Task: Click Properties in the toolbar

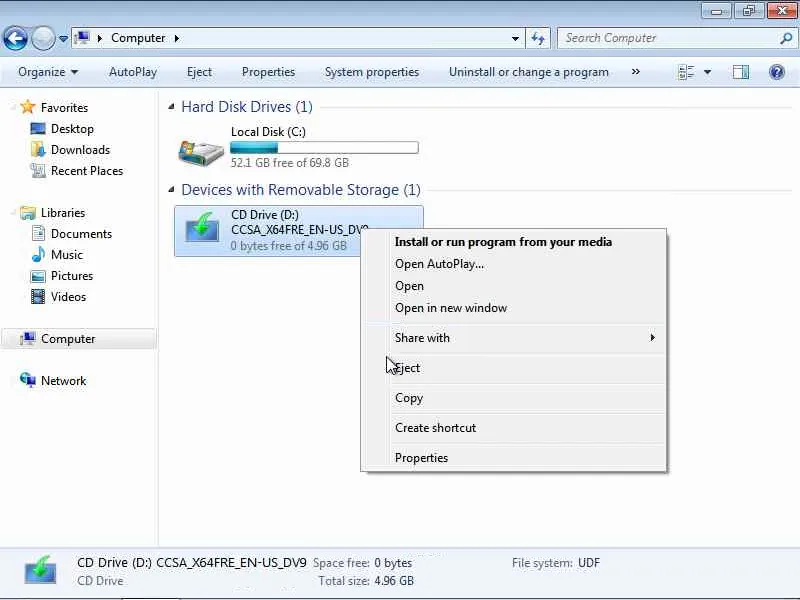Action: (x=268, y=72)
